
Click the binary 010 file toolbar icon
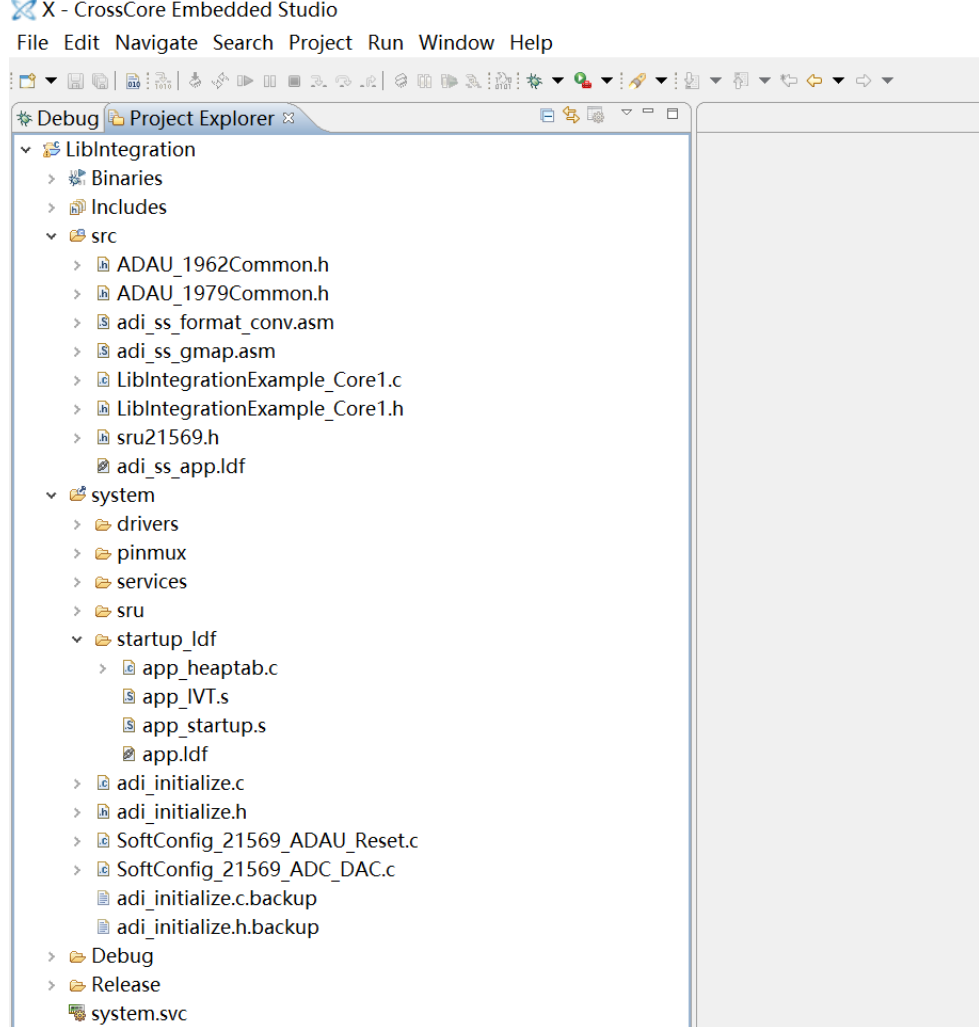pos(133,81)
